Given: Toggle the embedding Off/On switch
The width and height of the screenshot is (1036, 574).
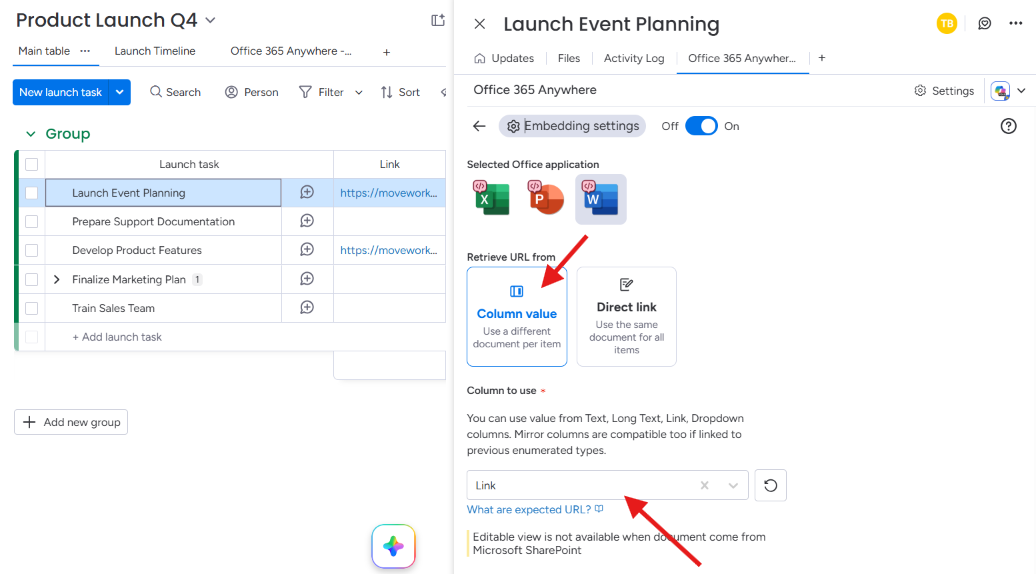Looking at the screenshot, I should [701, 126].
